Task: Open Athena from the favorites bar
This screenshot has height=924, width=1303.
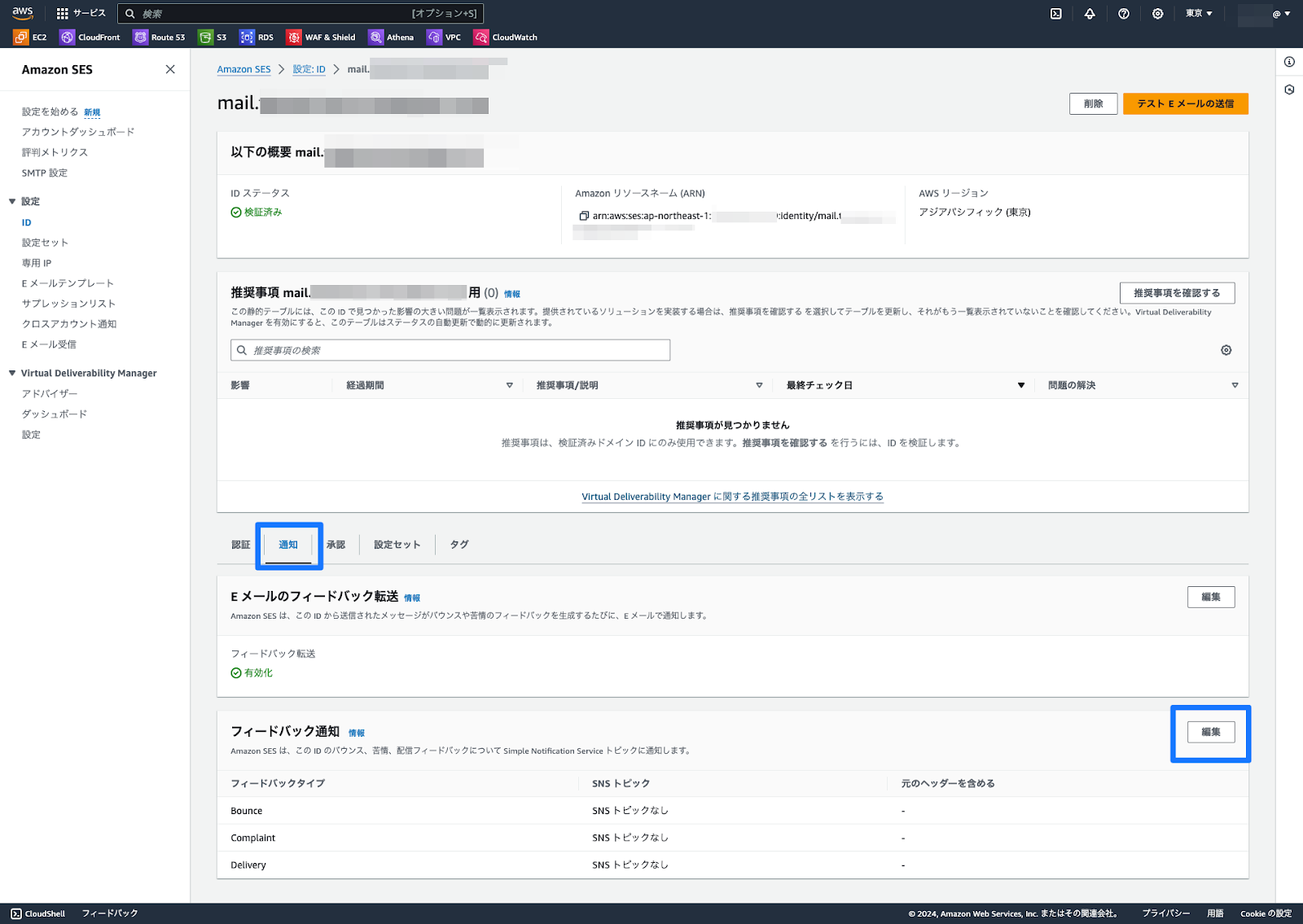Action: (x=391, y=37)
